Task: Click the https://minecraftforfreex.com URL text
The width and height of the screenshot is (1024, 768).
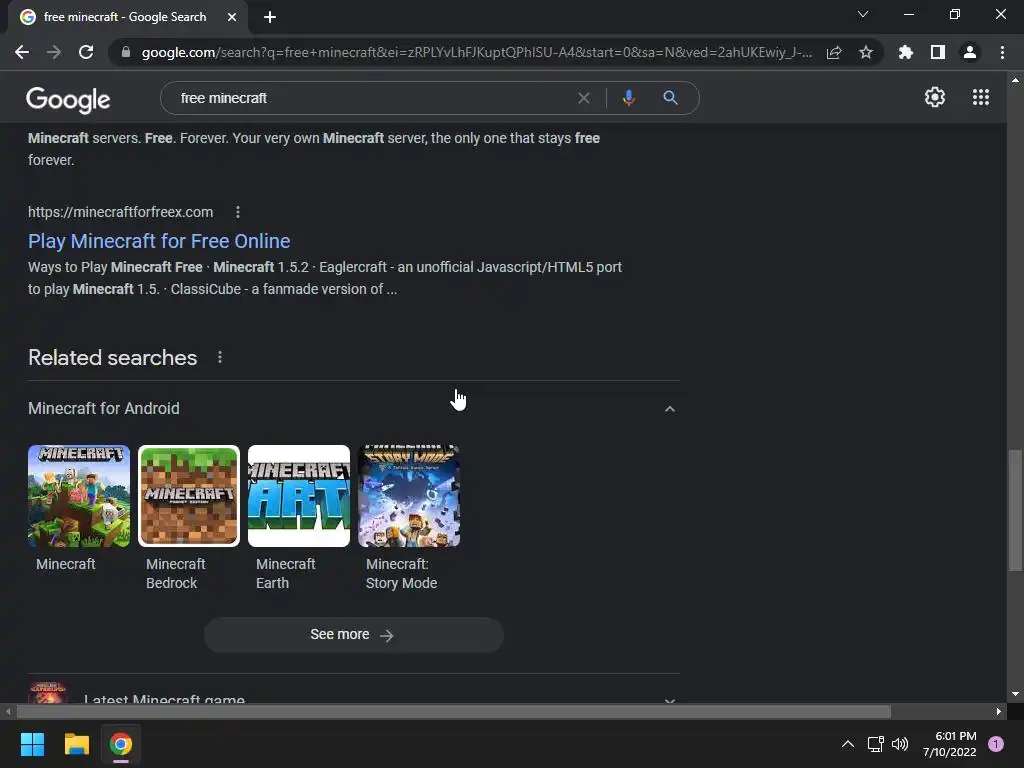Action: 121,212
